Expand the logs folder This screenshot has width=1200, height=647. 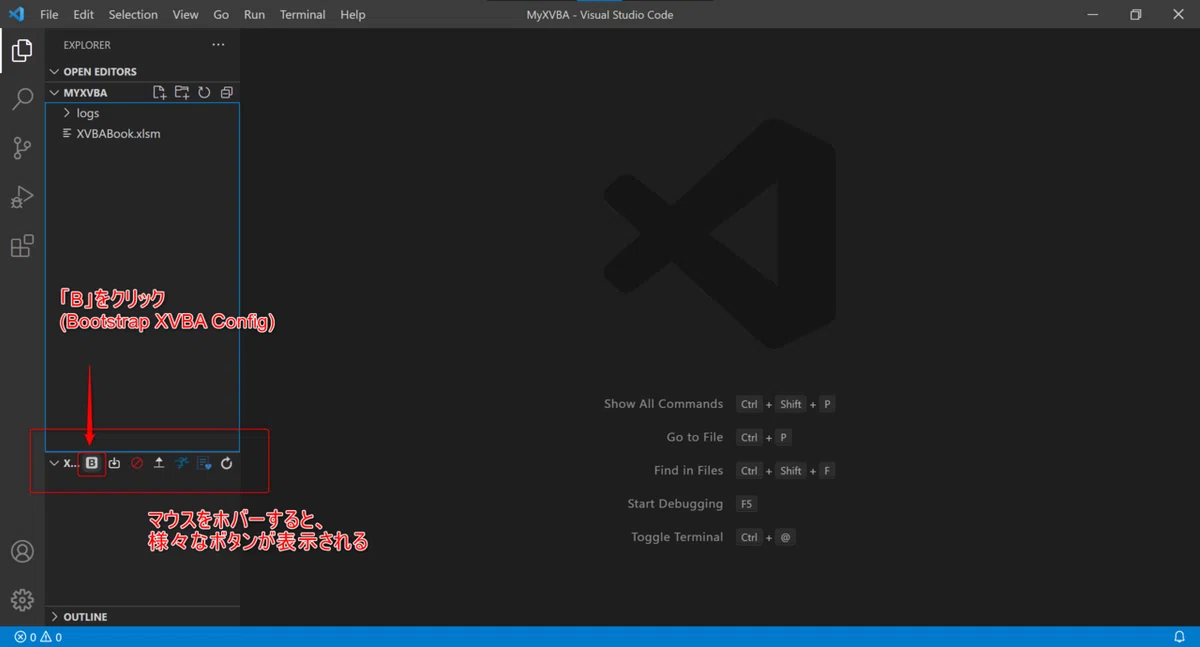coord(67,113)
